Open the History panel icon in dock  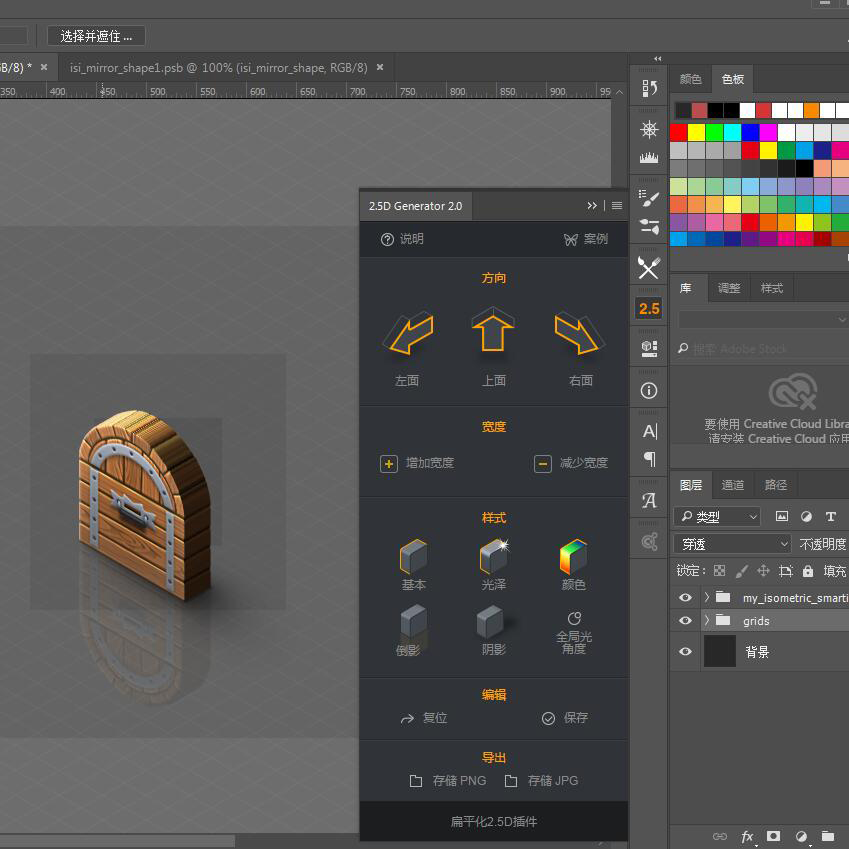pos(649,89)
